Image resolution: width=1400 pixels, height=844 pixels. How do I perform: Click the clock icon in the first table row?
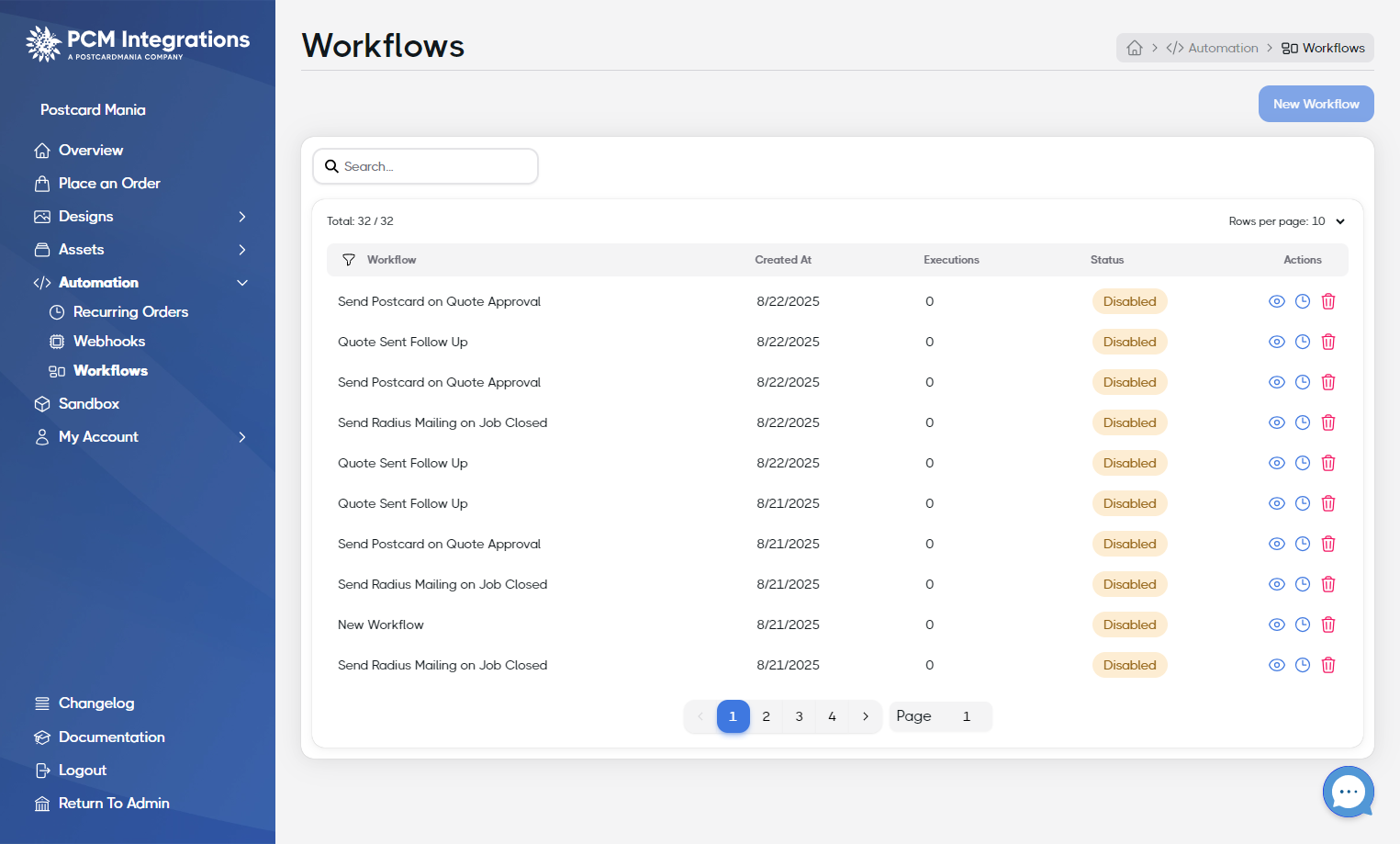point(1302,301)
